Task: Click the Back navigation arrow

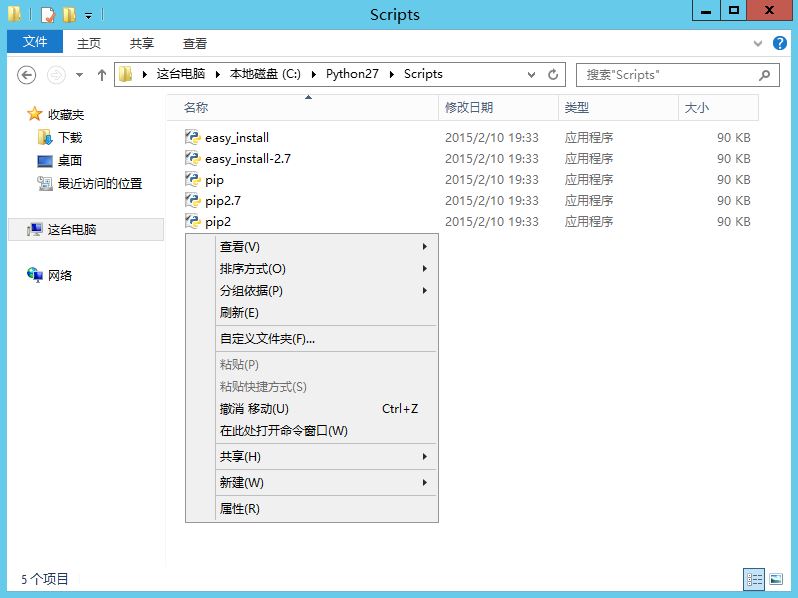Action: coord(27,75)
